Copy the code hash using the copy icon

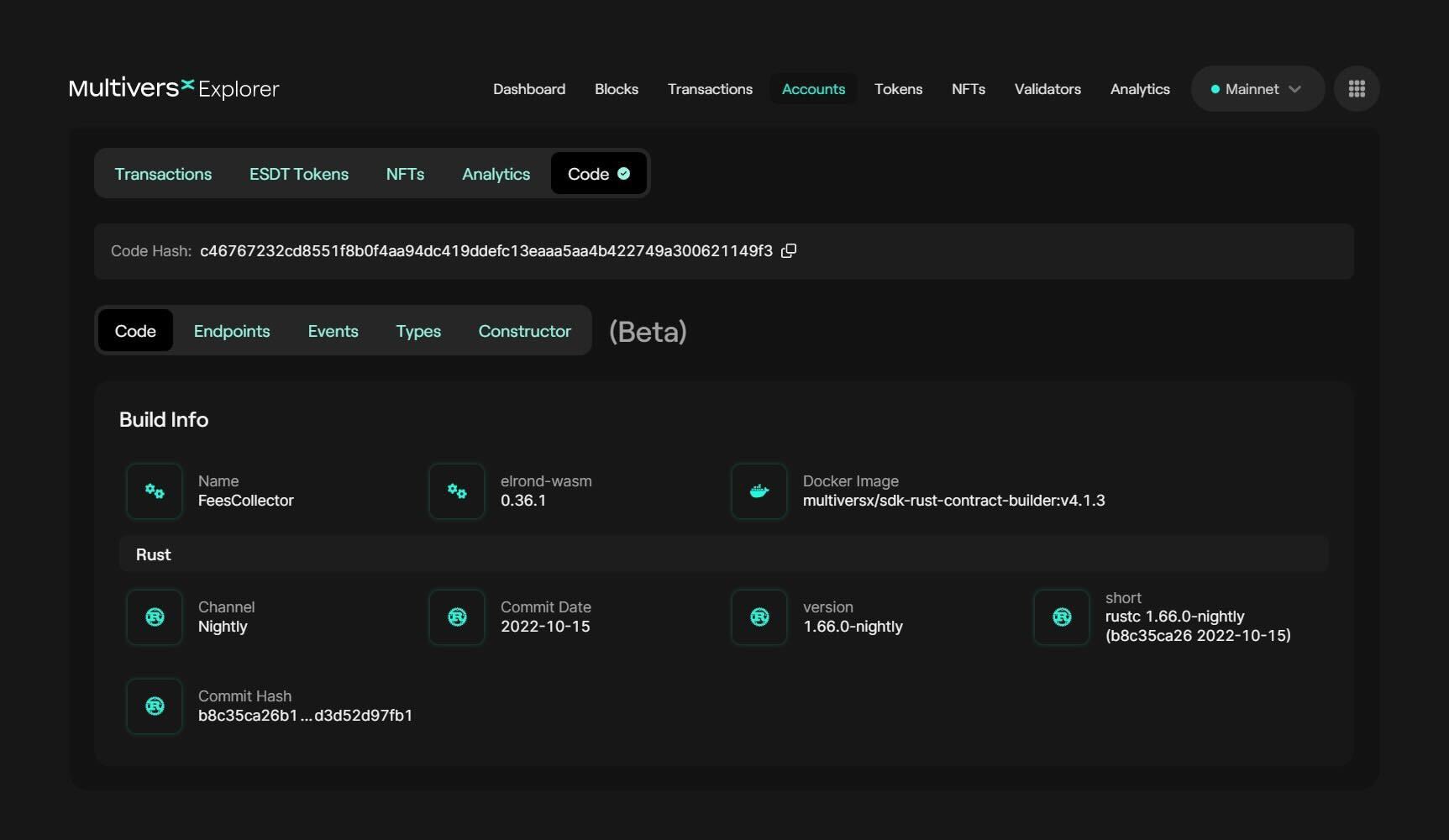tap(788, 250)
